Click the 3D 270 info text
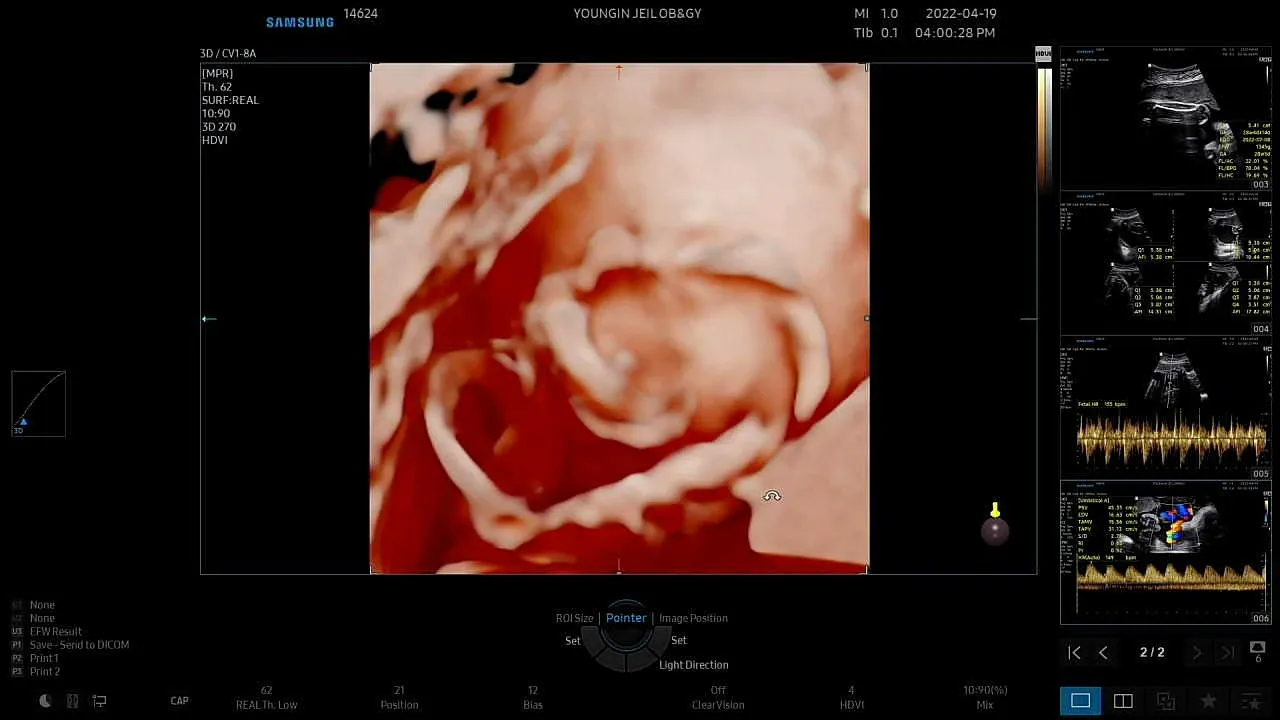Viewport: 1280px width, 720px height. point(219,127)
